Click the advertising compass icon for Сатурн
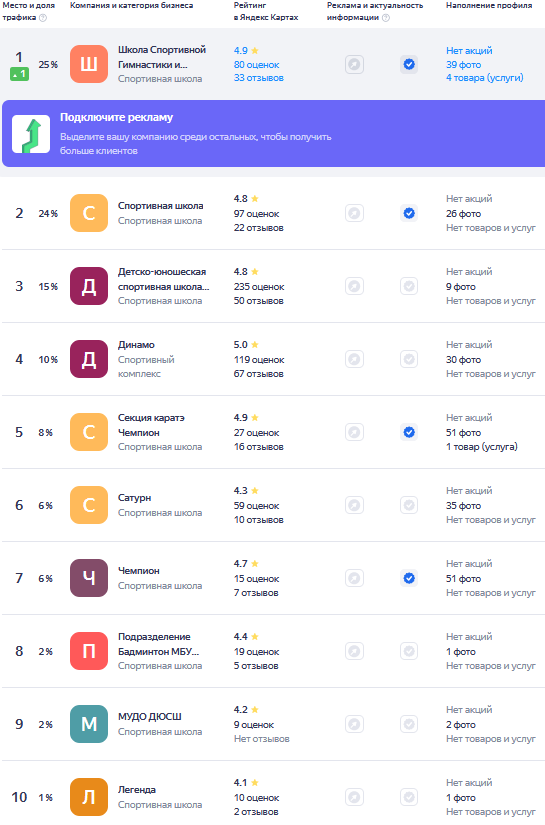This screenshot has height=825, width=545. (355, 505)
